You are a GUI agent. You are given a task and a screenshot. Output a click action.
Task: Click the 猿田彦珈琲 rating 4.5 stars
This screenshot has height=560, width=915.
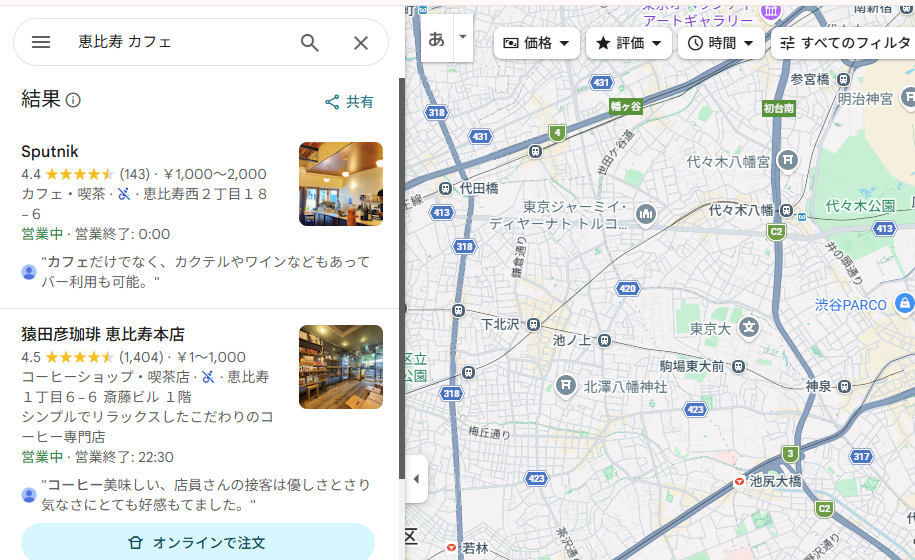point(67,357)
